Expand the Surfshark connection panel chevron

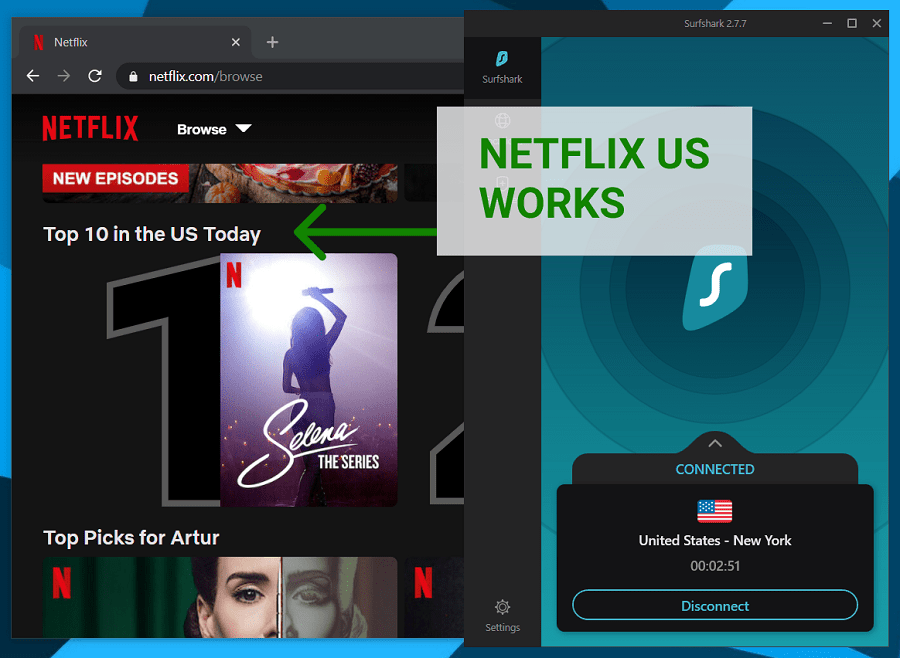[x=715, y=443]
